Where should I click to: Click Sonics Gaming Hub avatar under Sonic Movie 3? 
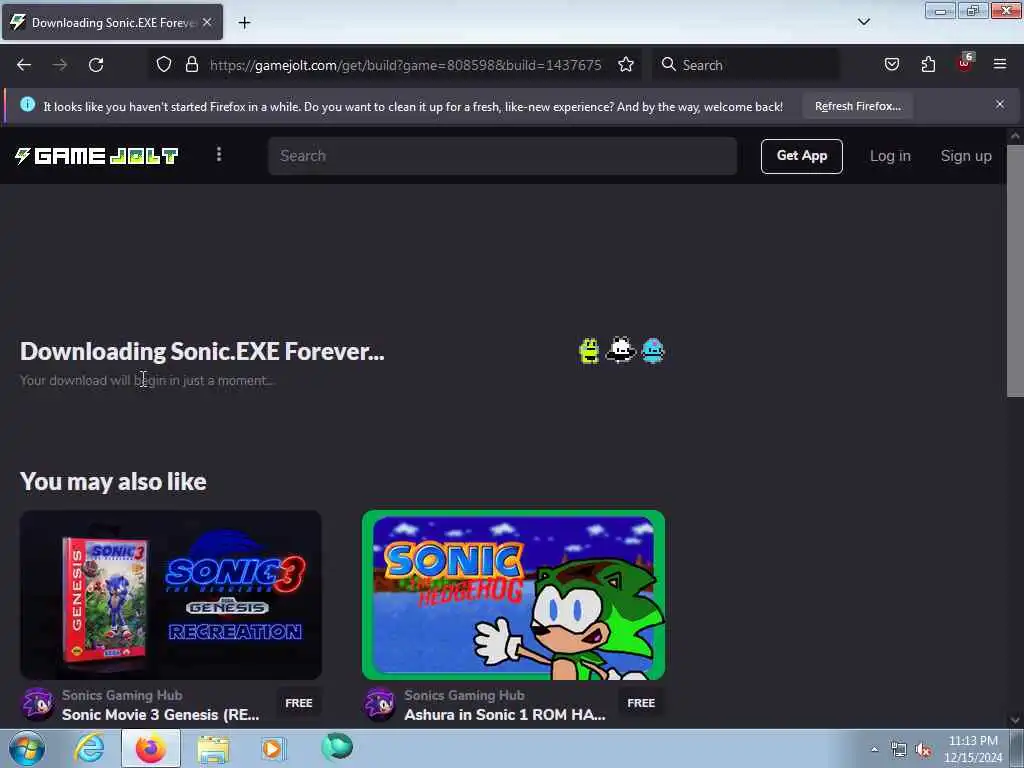38,704
